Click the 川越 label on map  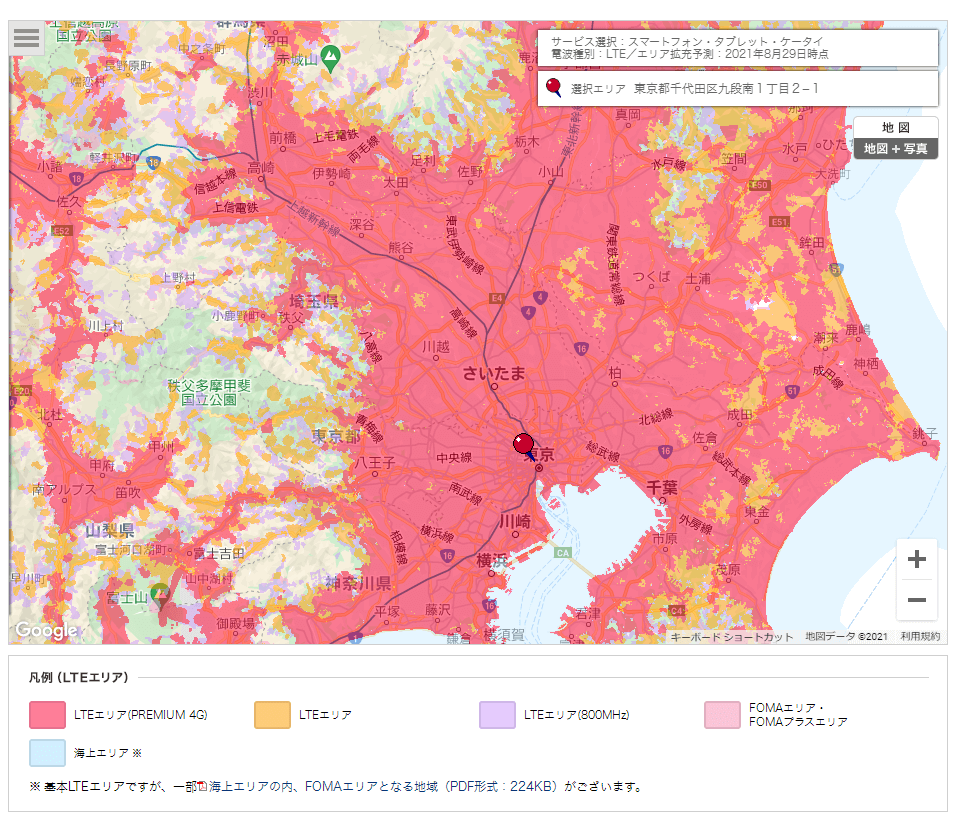click(x=436, y=347)
